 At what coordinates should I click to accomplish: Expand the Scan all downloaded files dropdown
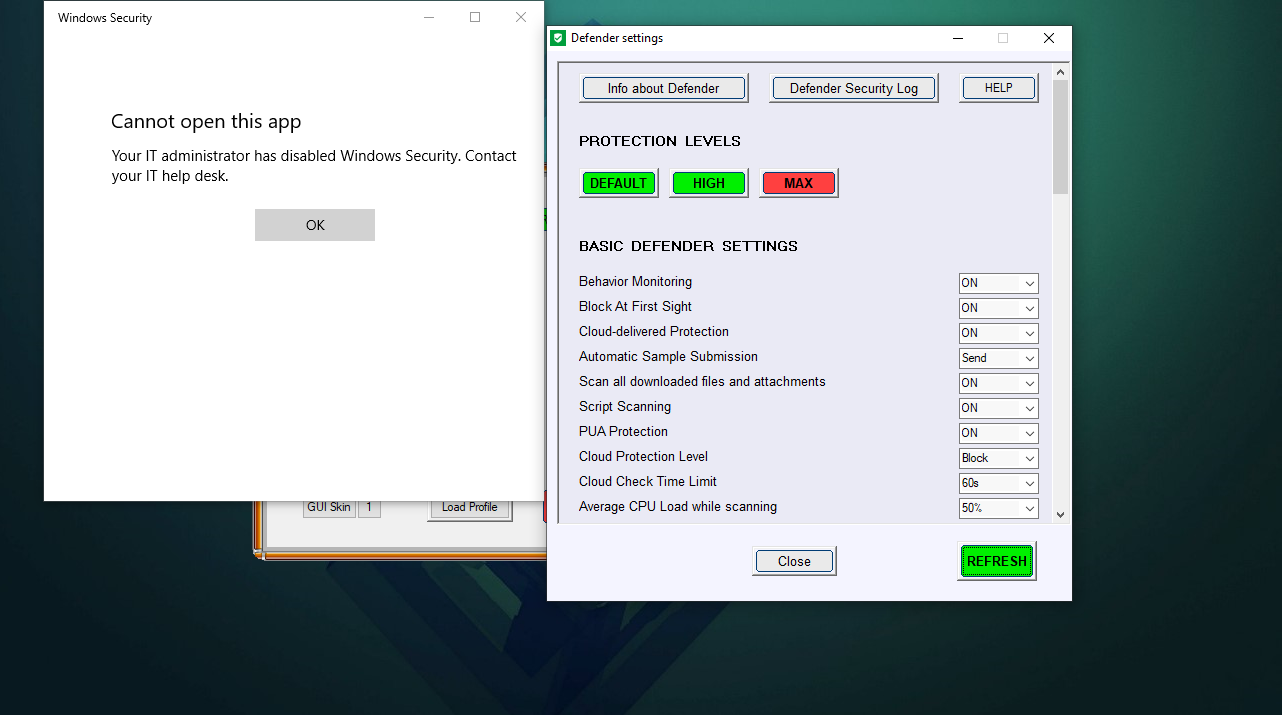pyautogui.click(x=999, y=383)
